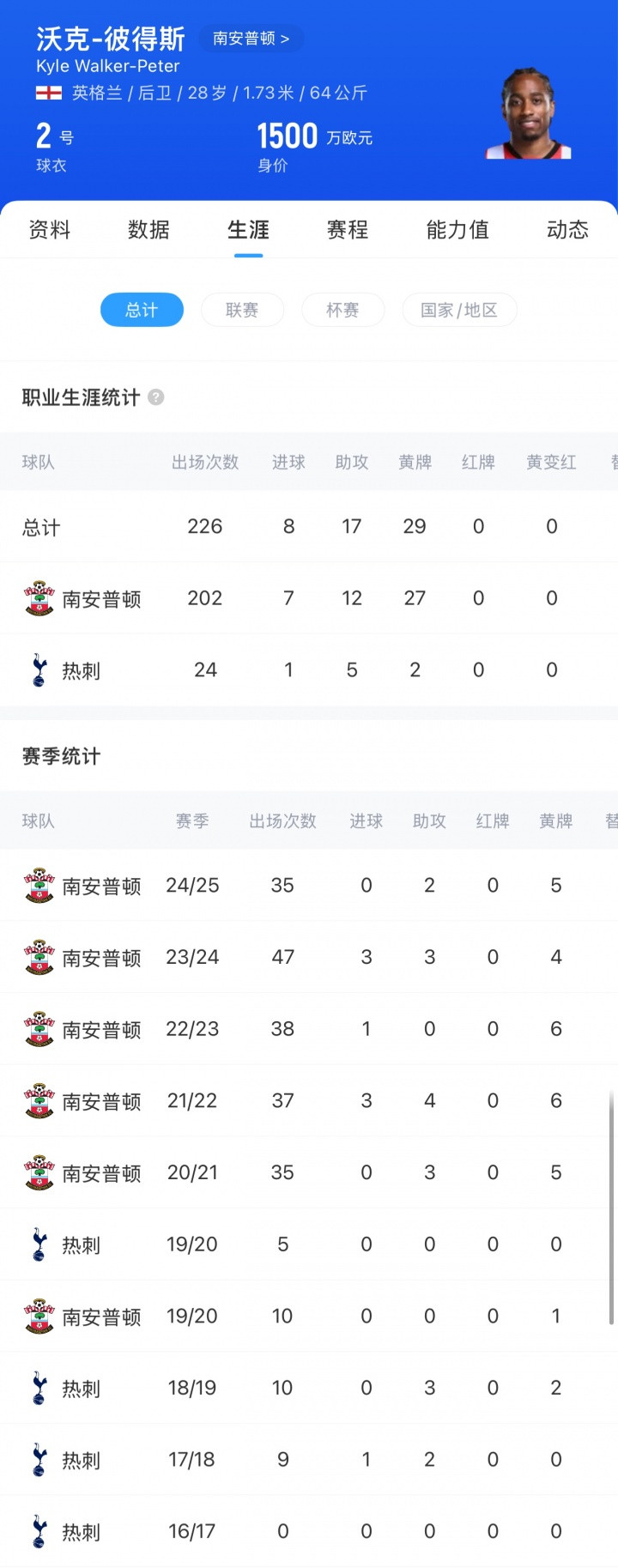
Task: Click Tottenham crest in career totals
Action: (39, 670)
